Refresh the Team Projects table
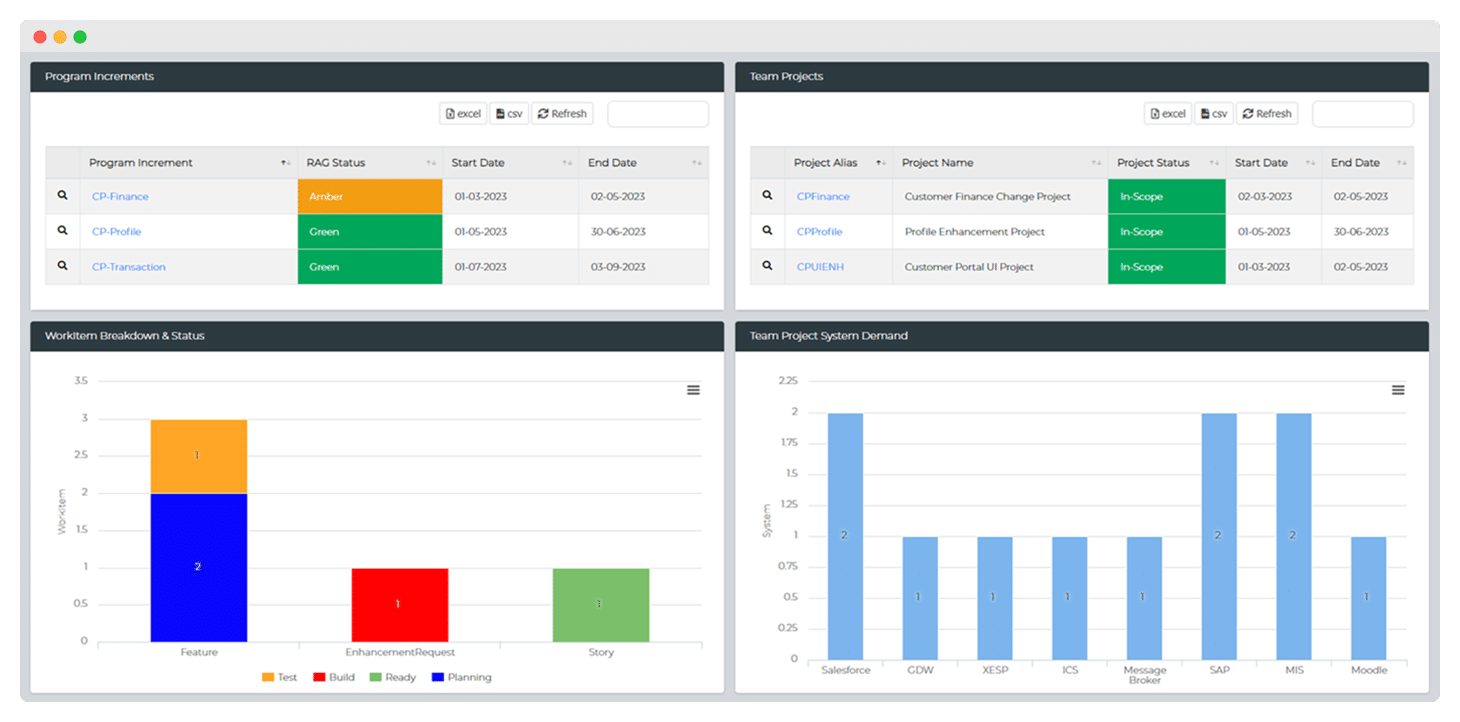The width and height of the screenshot is (1460, 722). 1266,114
